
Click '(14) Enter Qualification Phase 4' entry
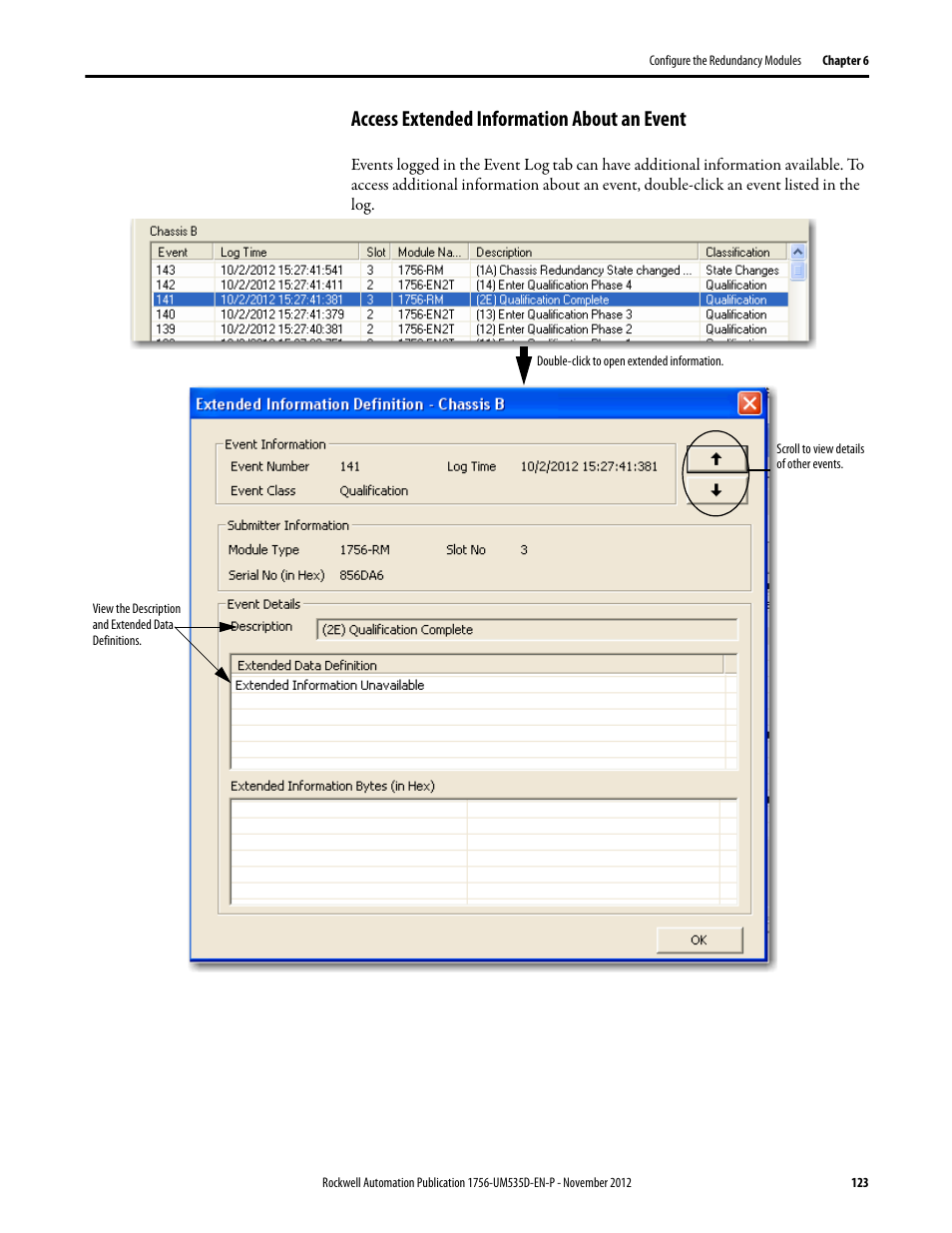(554, 286)
